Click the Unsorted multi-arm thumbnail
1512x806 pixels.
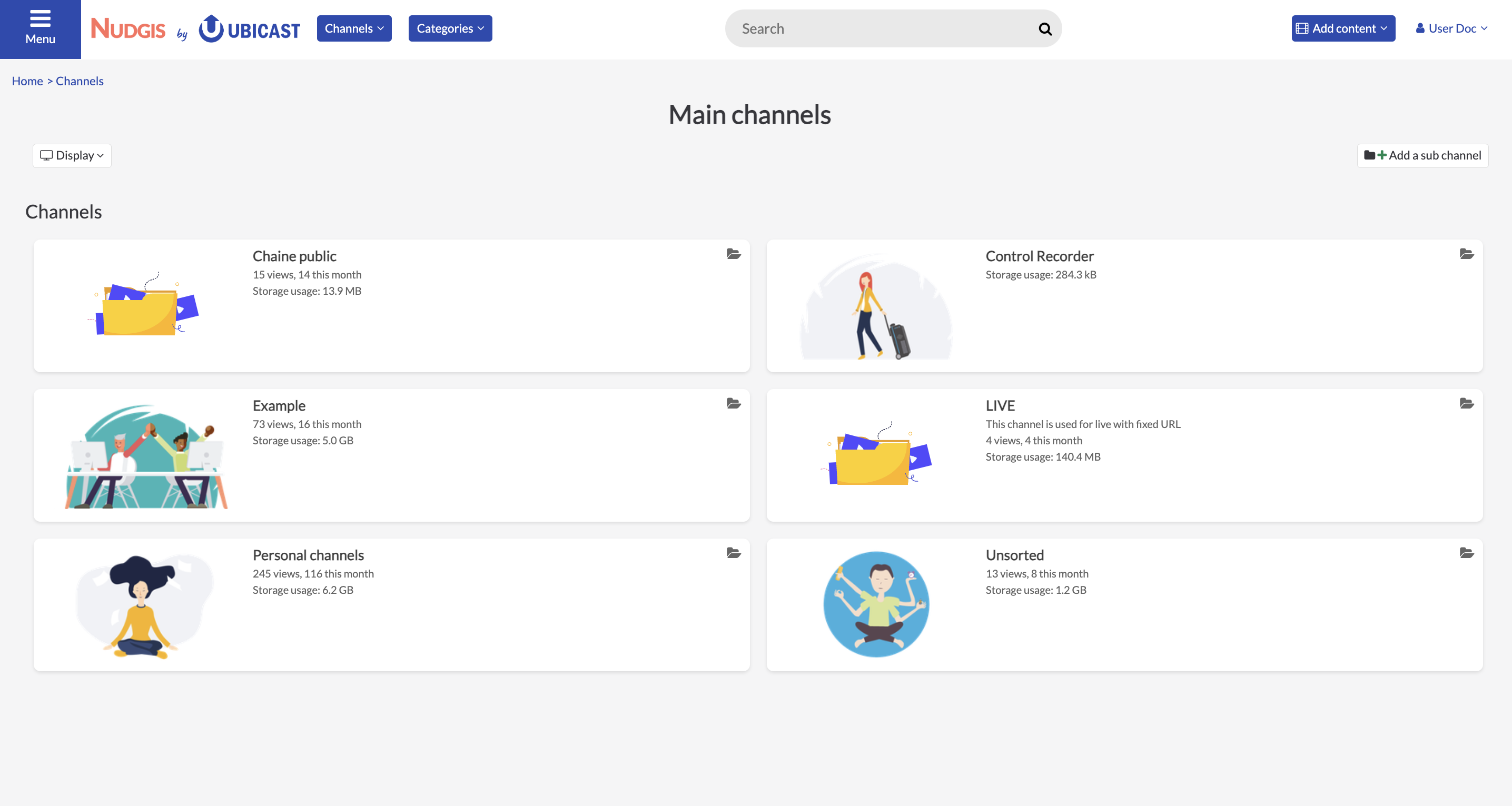point(876,605)
